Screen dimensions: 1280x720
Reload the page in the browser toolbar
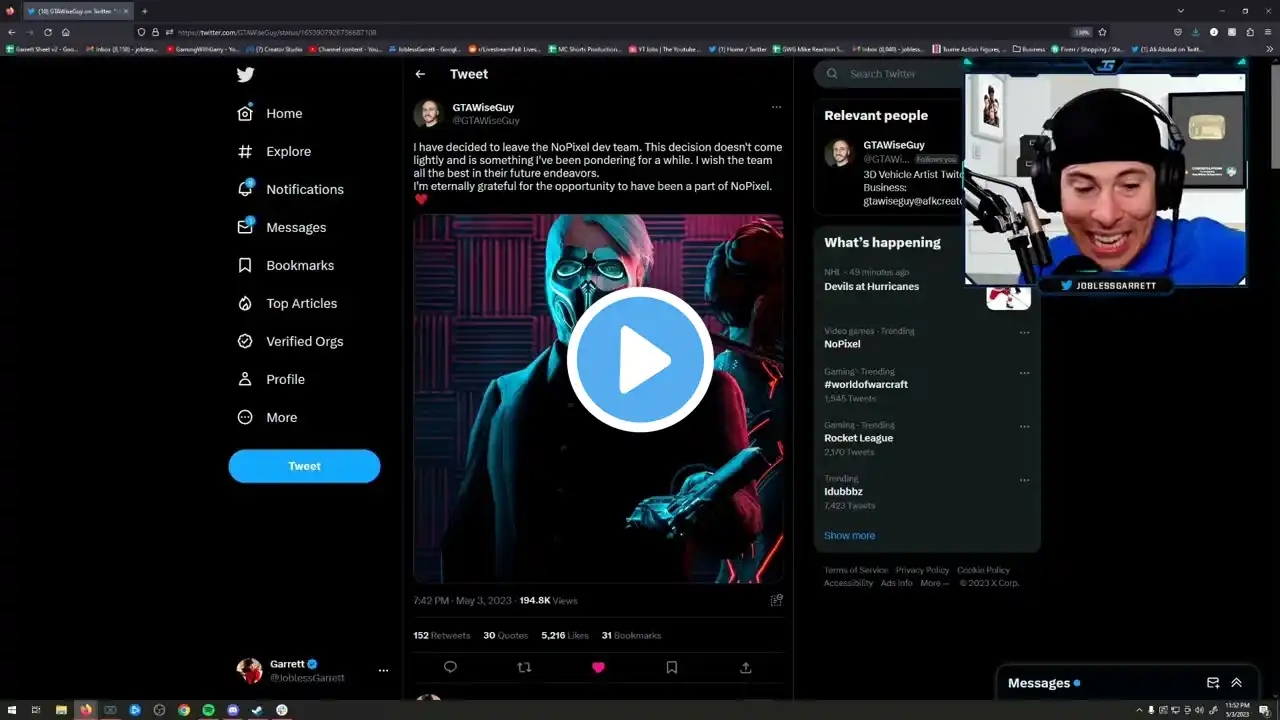[x=47, y=32]
